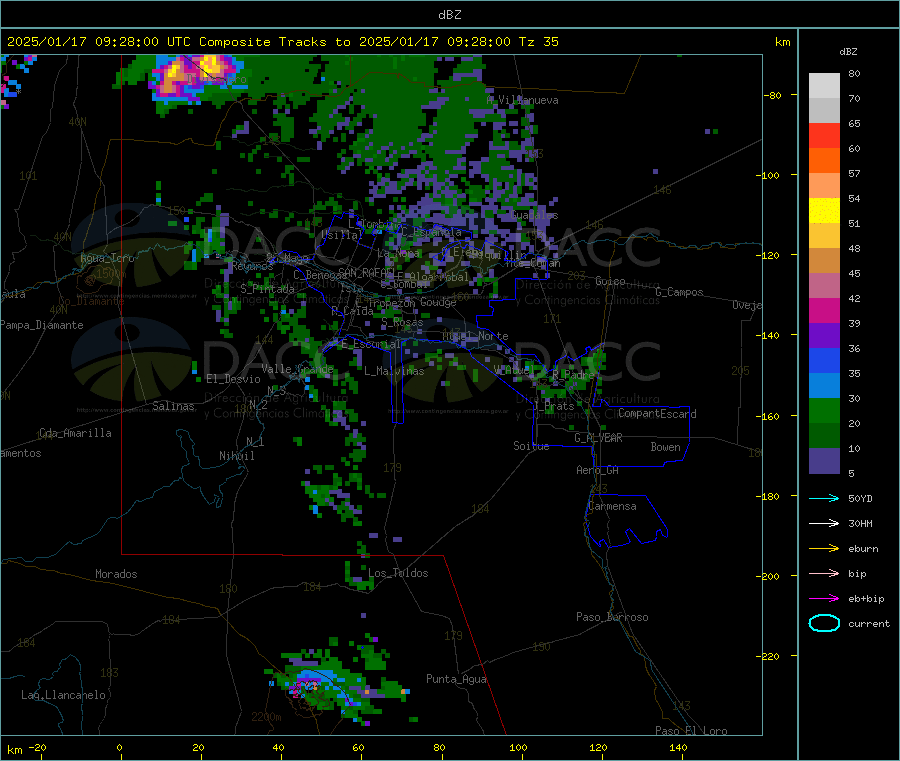Click the Punta_Agua map label
Screen dimensions: 900x761
[x=456, y=679]
